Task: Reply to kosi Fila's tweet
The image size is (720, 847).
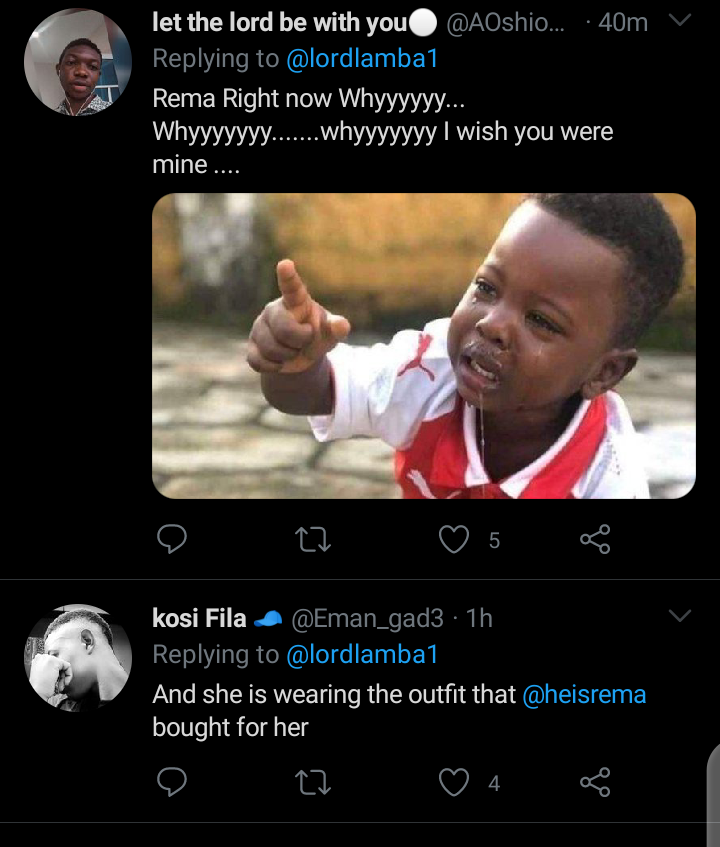Action: (x=173, y=783)
